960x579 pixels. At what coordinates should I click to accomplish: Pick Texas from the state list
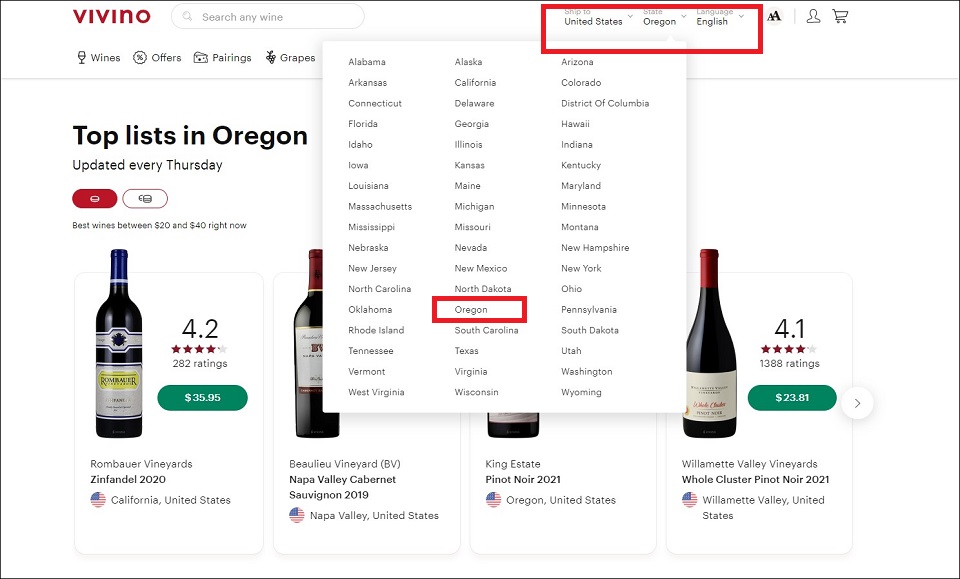467,351
